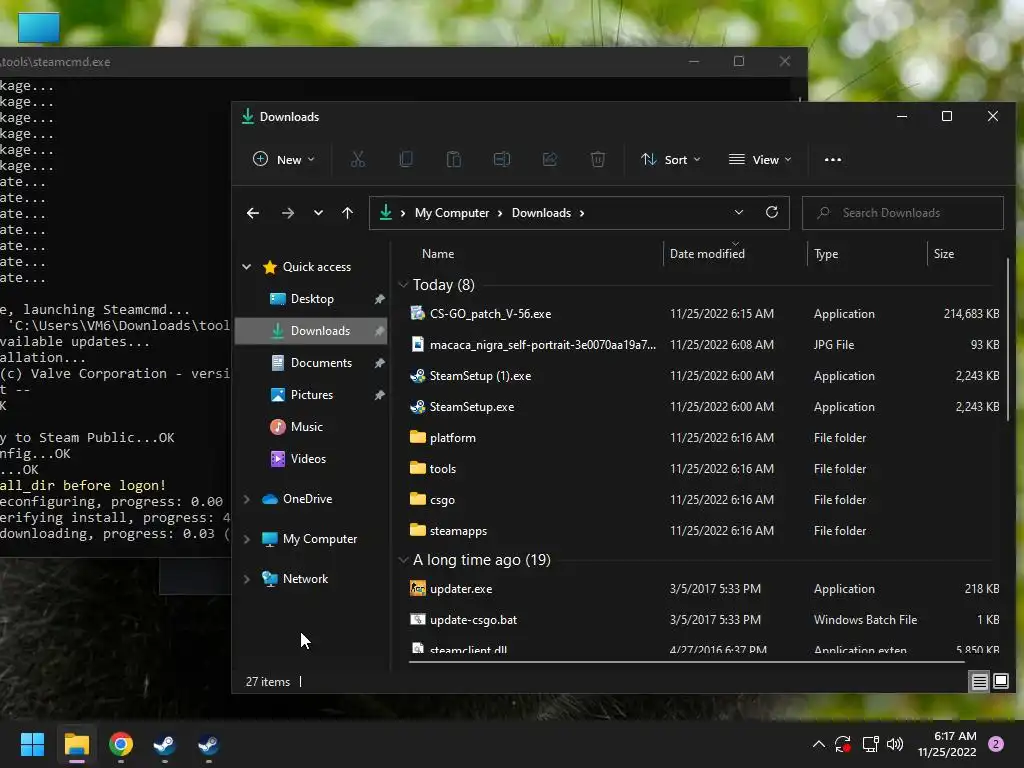This screenshot has height=768, width=1024.
Task: Select SteamSetup (1).exe file
Action: pyautogui.click(x=704, y=376)
